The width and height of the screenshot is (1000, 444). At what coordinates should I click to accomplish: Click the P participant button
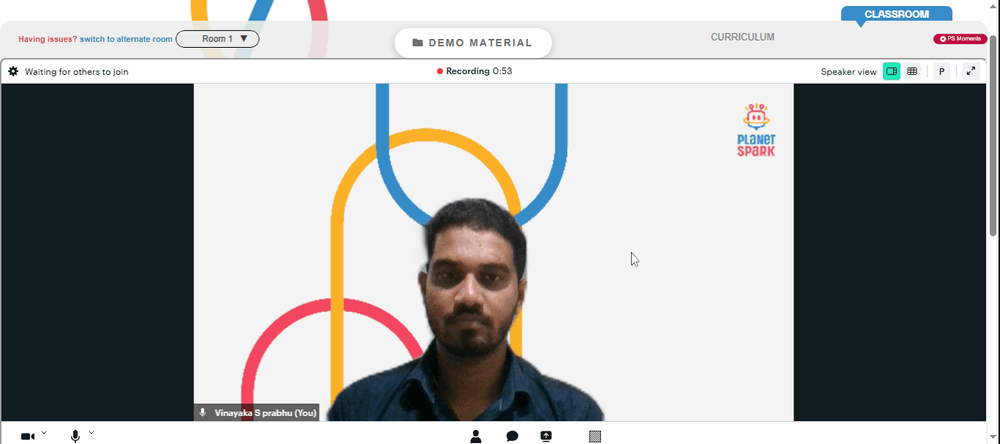[941, 71]
